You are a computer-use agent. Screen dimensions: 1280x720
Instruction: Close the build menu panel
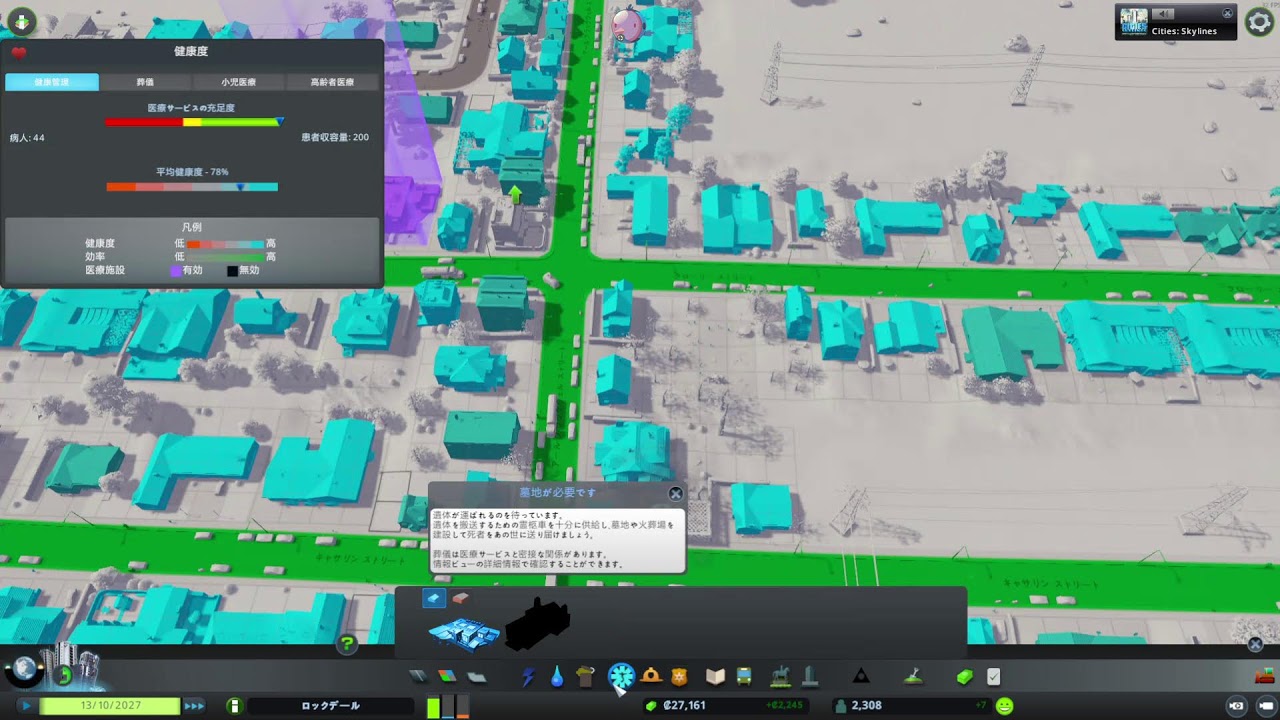(1255, 645)
